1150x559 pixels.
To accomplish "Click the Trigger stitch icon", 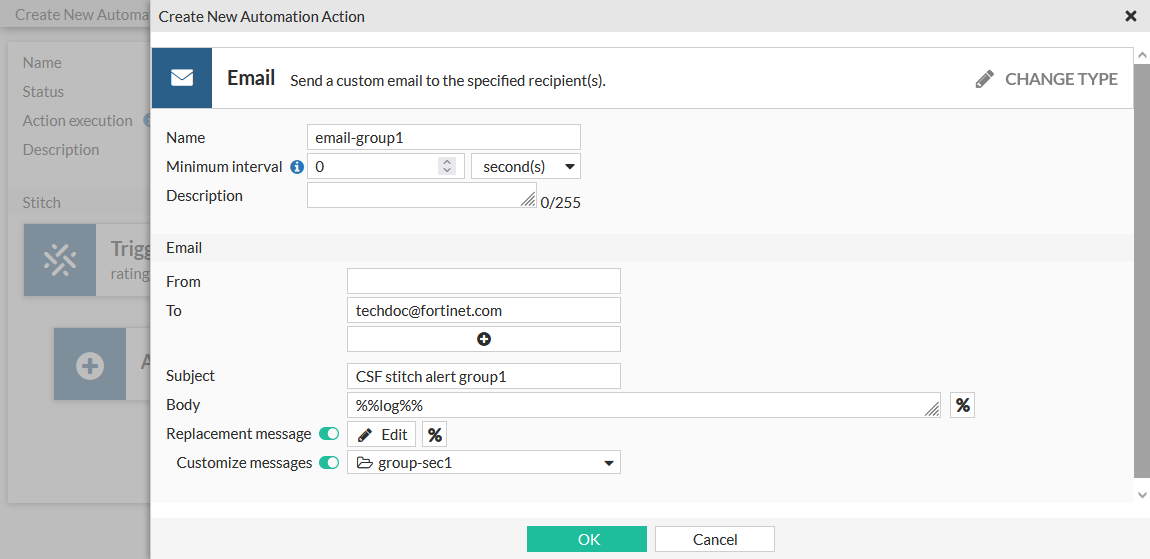I will click(60, 260).
